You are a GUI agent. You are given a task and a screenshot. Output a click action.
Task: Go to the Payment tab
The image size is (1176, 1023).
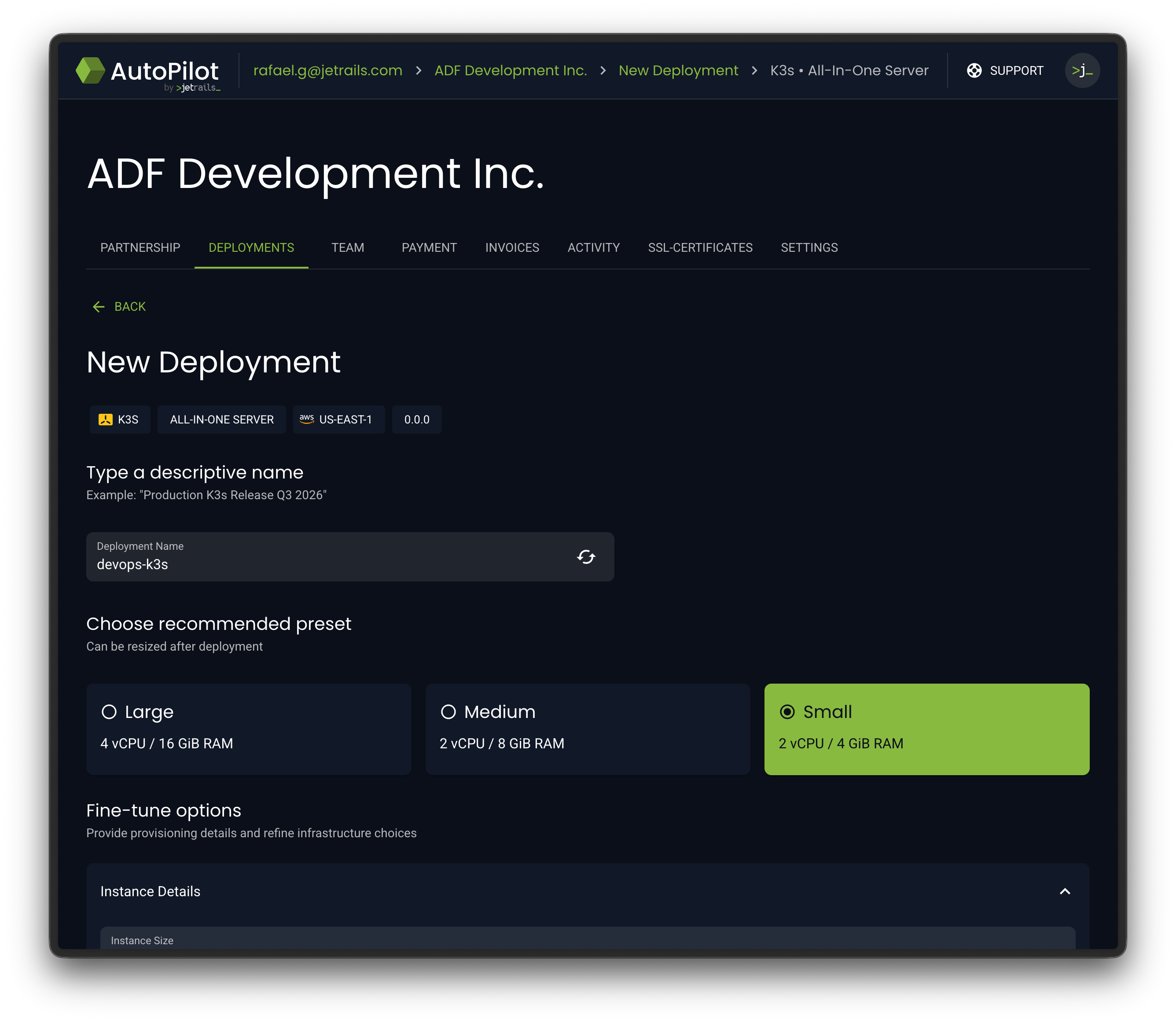point(429,247)
